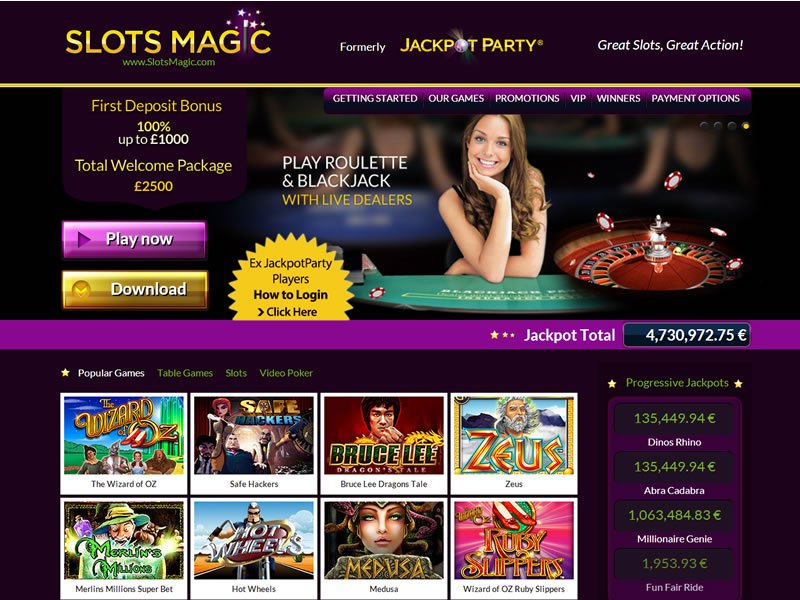800x600 pixels.
Task: Go to the Payment Options page
Action: point(695,98)
